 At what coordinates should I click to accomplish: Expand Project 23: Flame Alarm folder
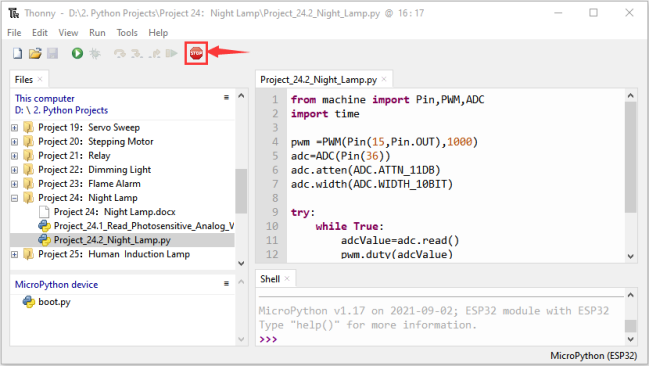[15, 184]
